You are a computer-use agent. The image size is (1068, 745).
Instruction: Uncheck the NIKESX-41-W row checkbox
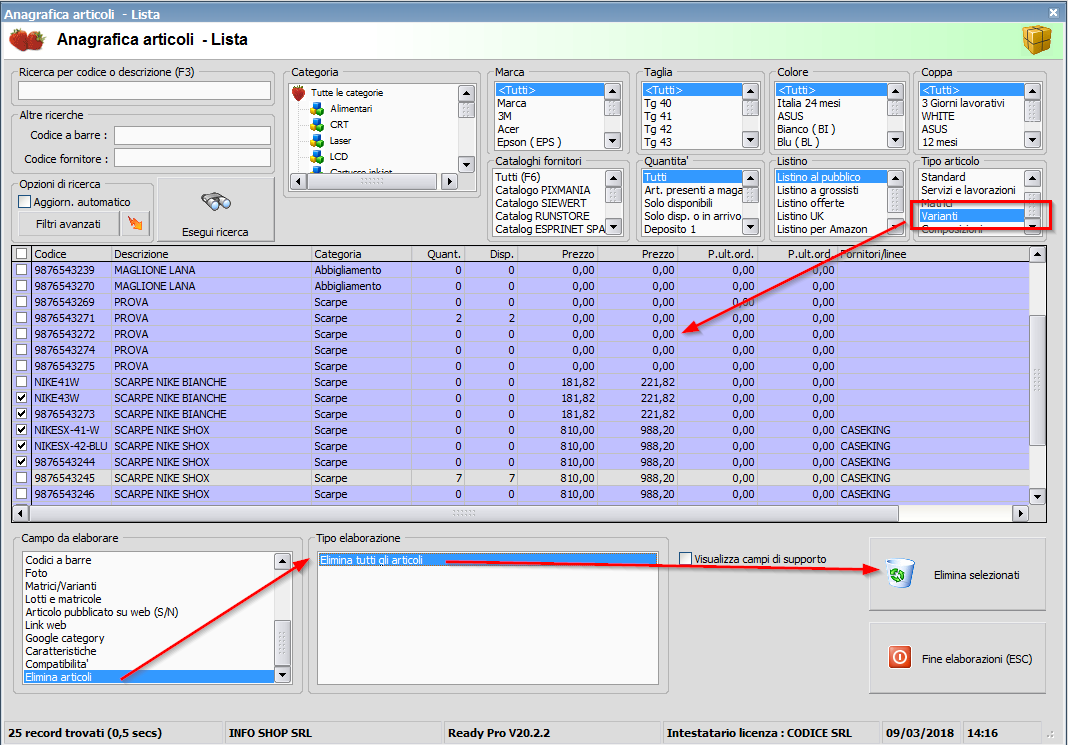(22, 430)
